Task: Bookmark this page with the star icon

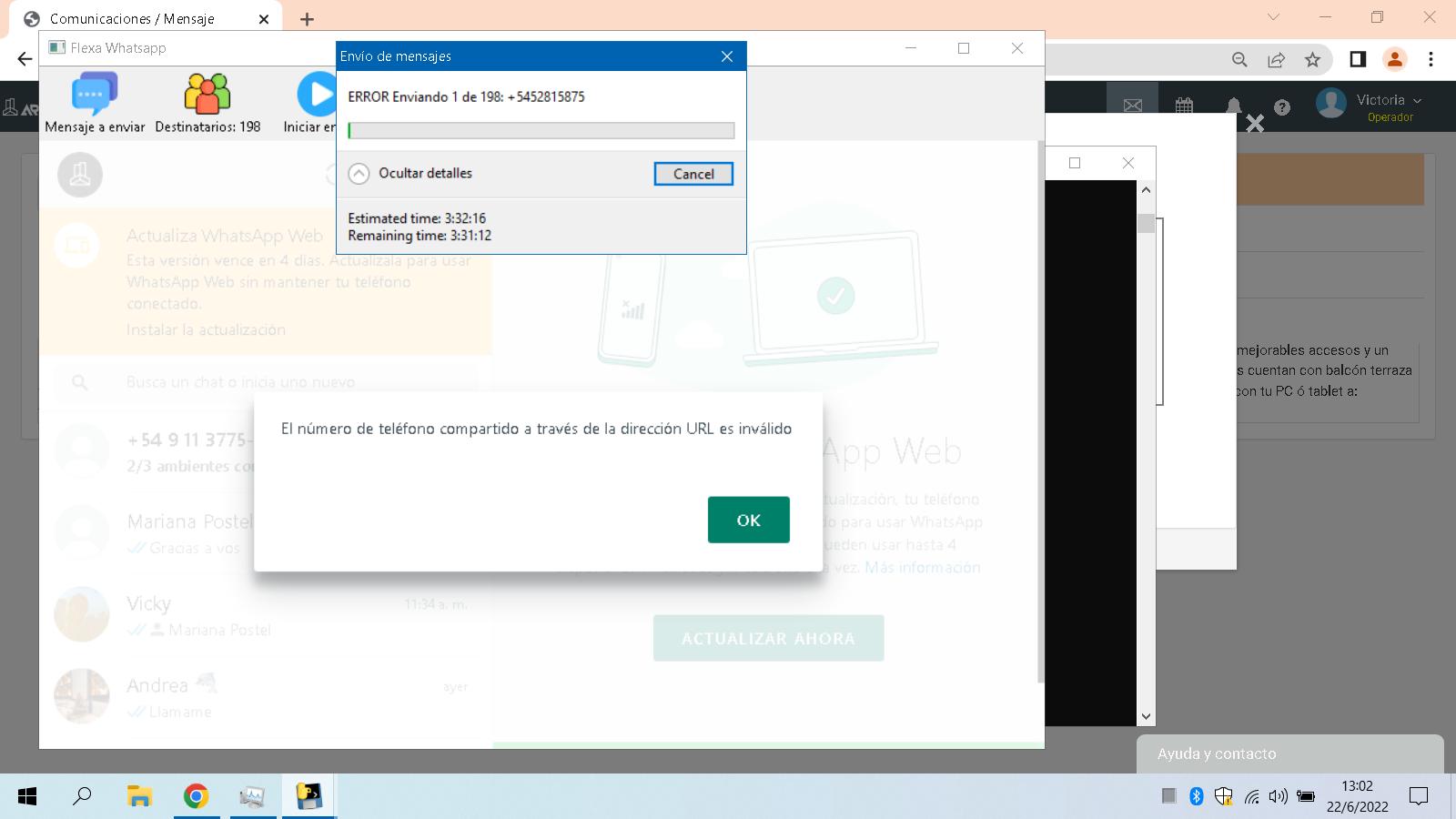Action: pyautogui.click(x=1312, y=59)
